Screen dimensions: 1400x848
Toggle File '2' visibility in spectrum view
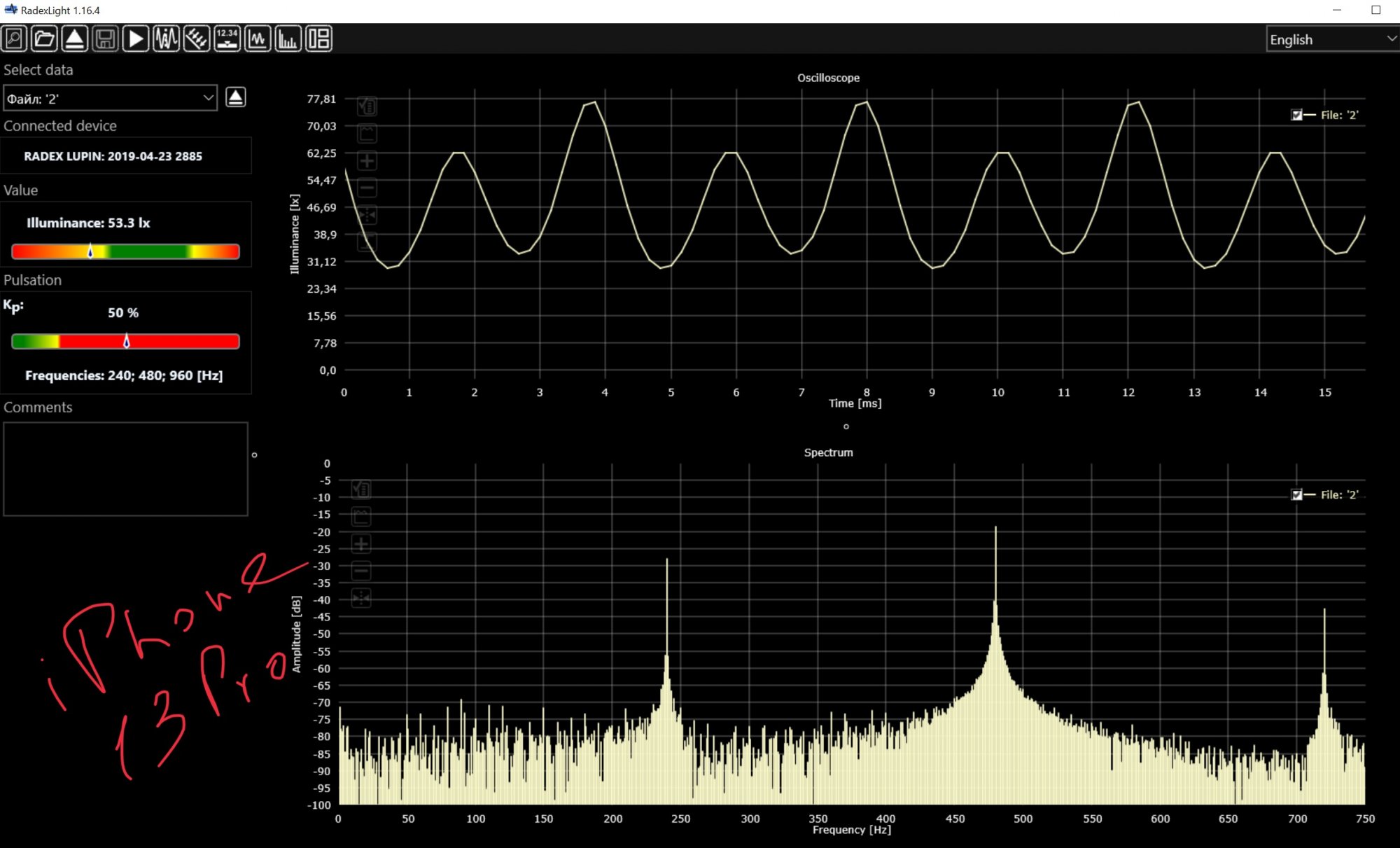coord(1294,494)
